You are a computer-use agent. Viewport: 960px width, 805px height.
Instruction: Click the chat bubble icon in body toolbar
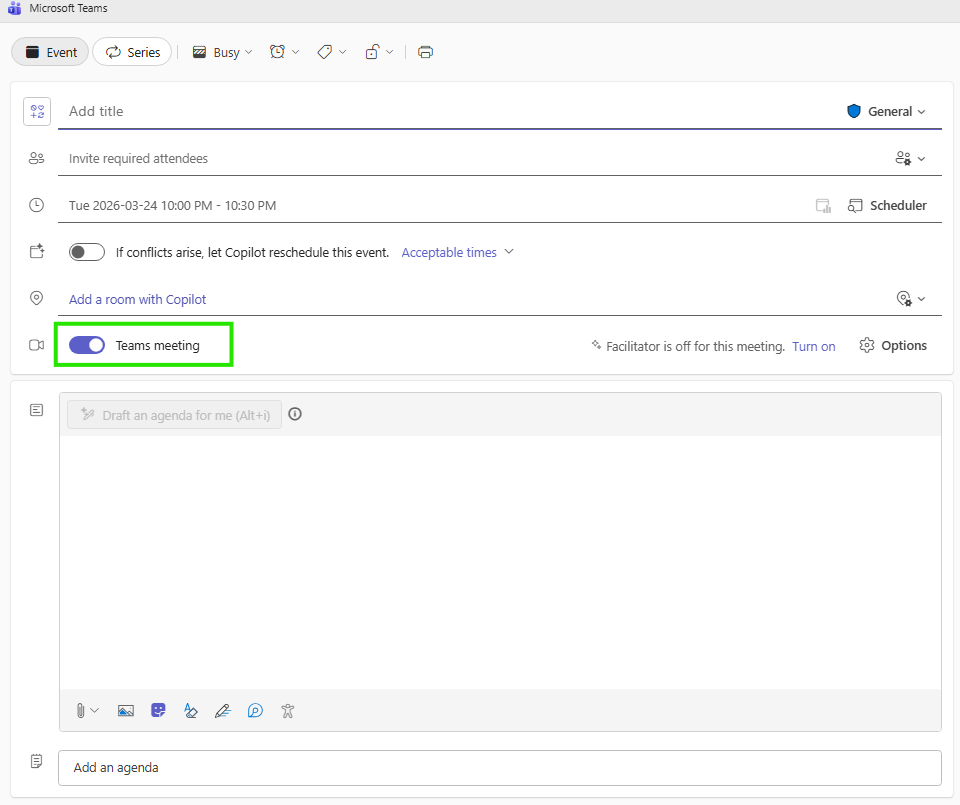click(255, 711)
